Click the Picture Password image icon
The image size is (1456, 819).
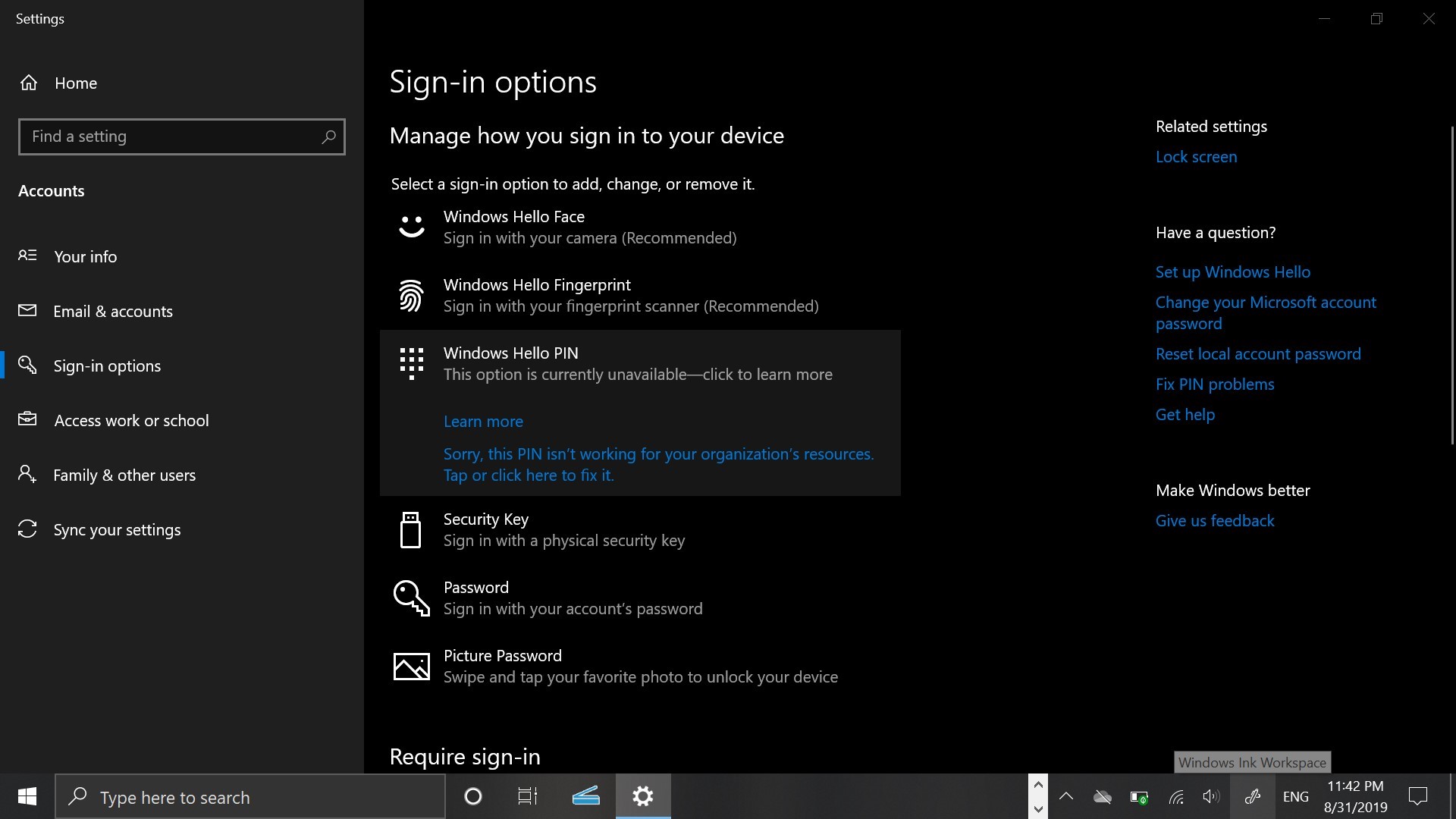pos(412,667)
